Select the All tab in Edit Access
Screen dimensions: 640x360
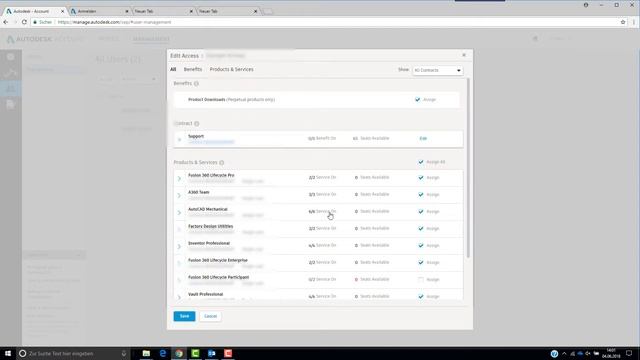tap(173, 69)
